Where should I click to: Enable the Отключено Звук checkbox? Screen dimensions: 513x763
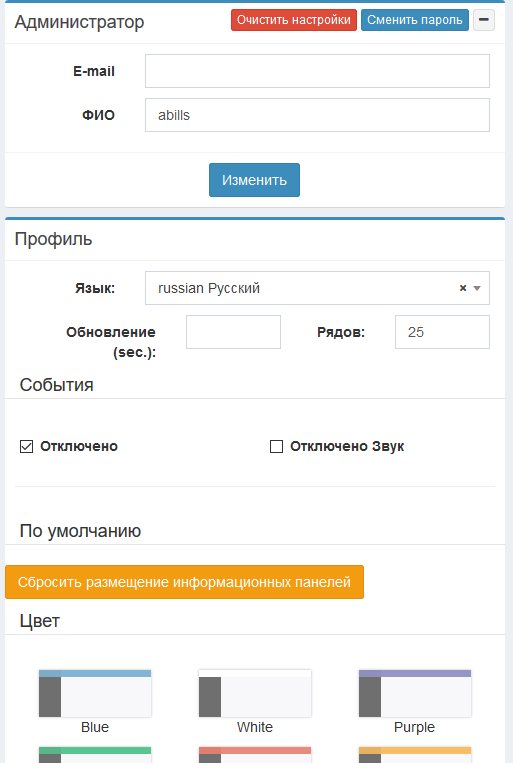pos(276,446)
